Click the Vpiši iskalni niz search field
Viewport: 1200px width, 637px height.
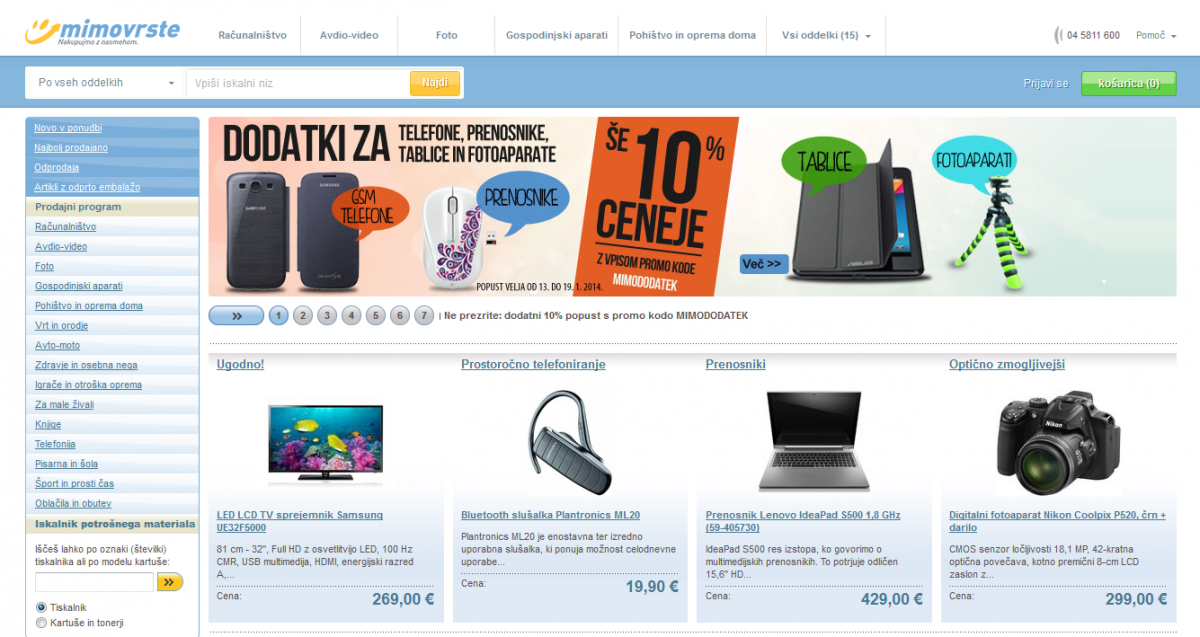point(297,83)
